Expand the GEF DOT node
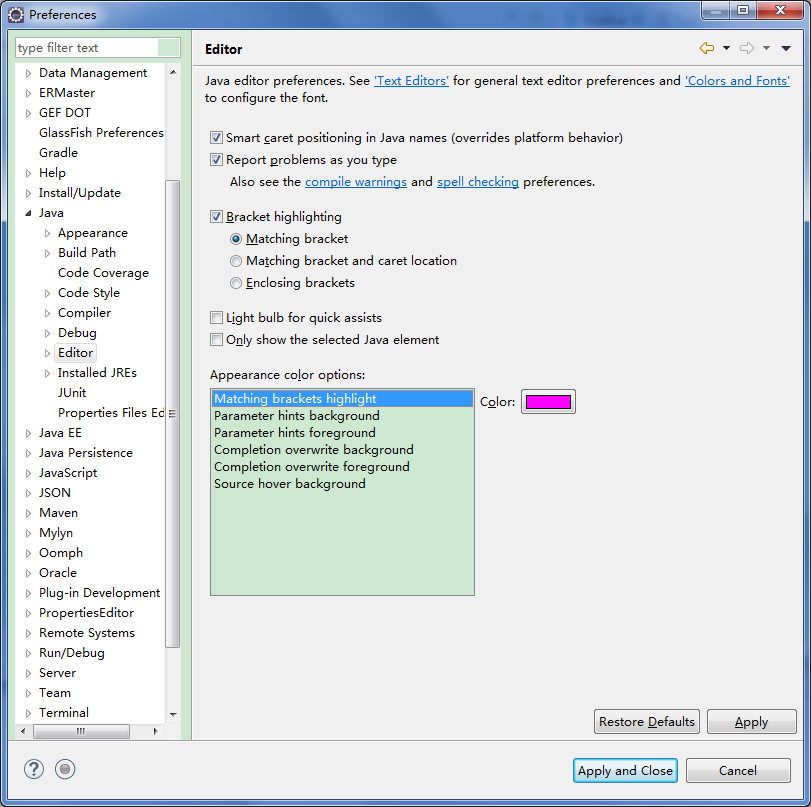This screenshot has height=807, width=811. [x=28, y=113]
